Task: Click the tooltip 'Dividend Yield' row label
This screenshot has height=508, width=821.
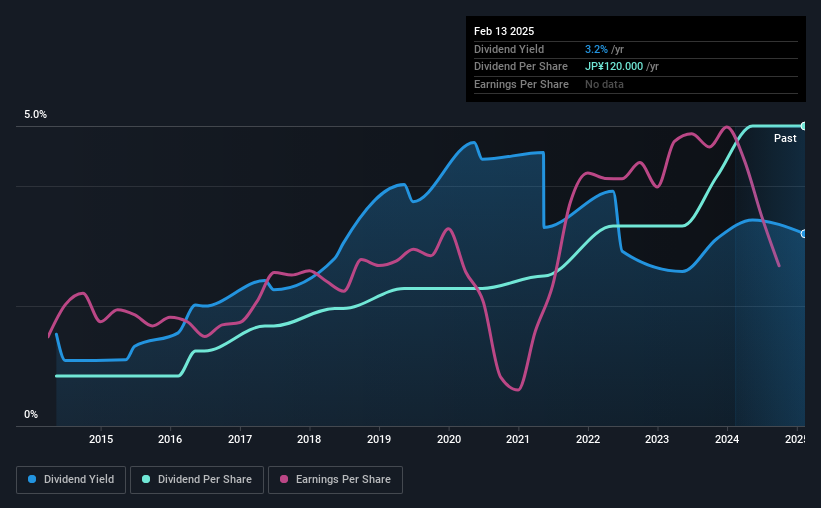Action: point(509,49)
